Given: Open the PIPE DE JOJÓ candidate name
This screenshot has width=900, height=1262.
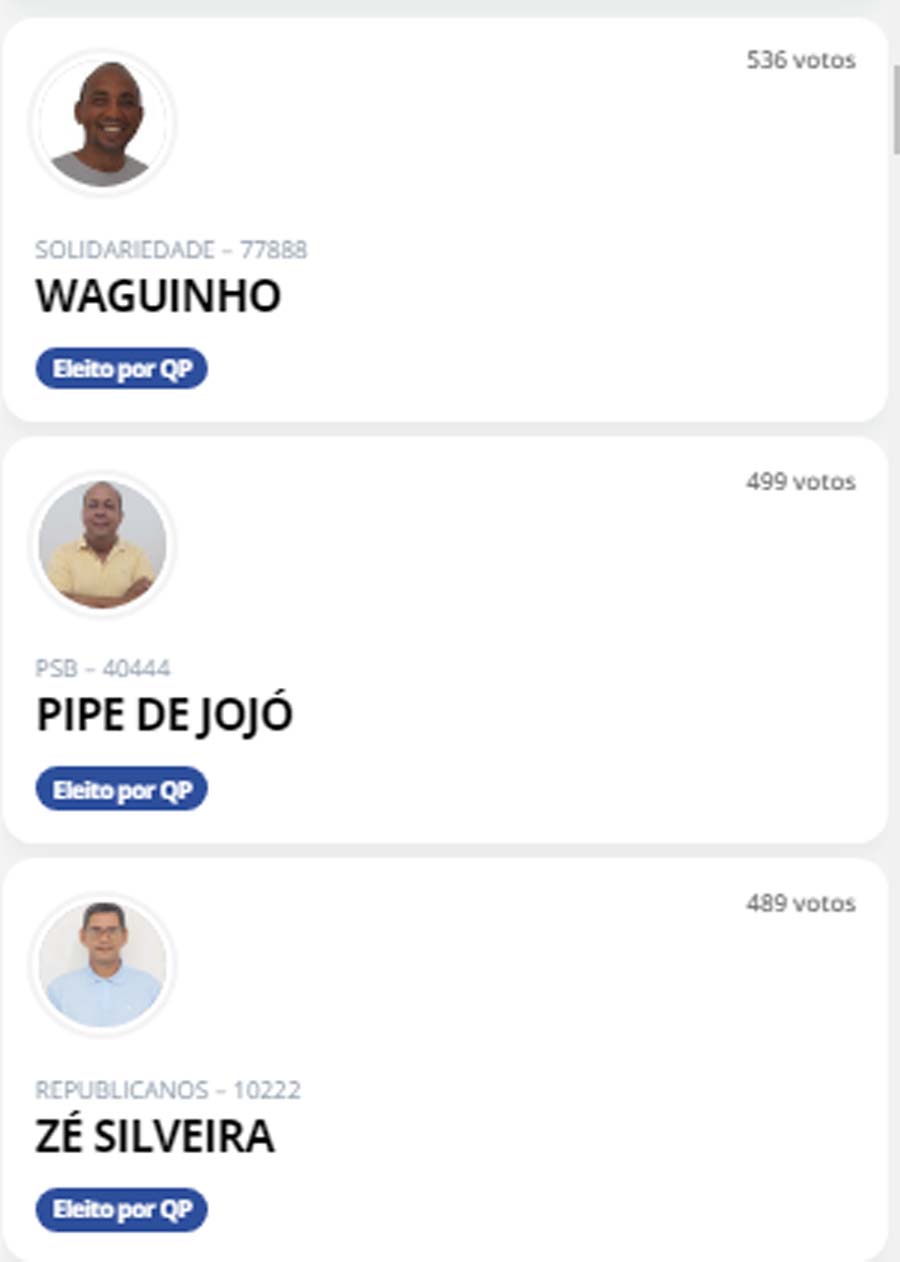Looking at the screenshot, I should click(164, 715).
